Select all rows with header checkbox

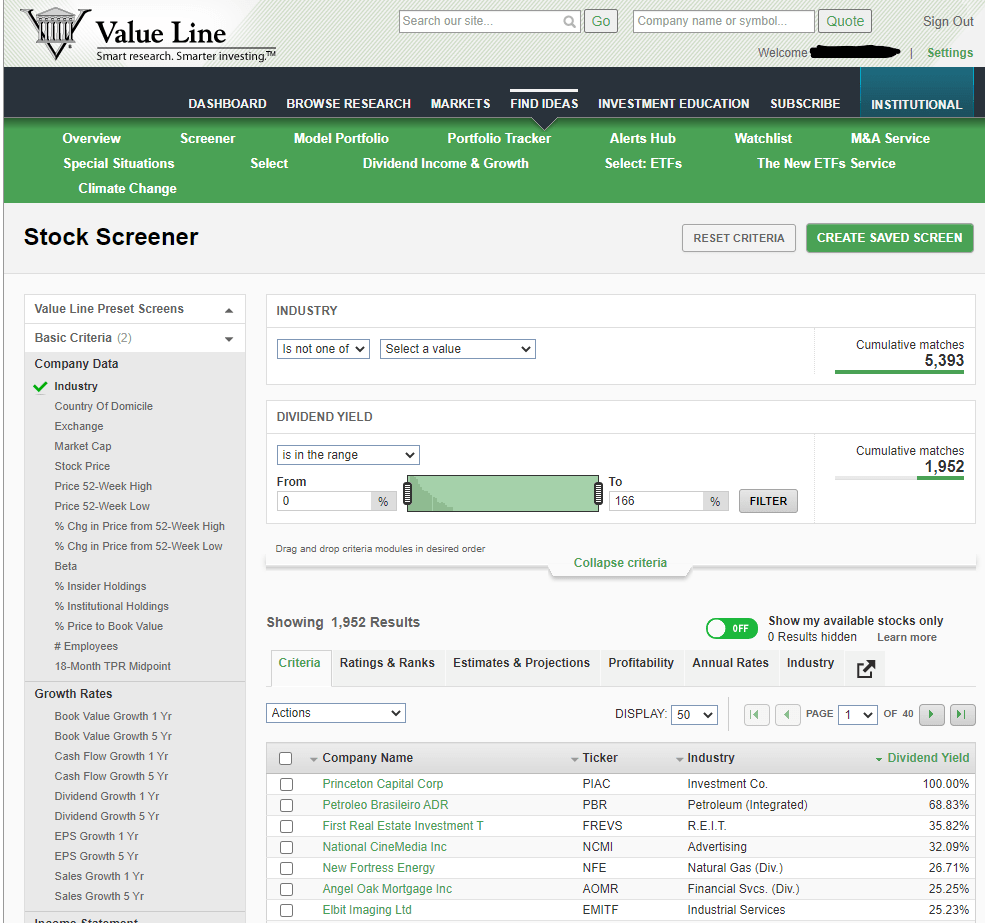click(x=286, y=758)
